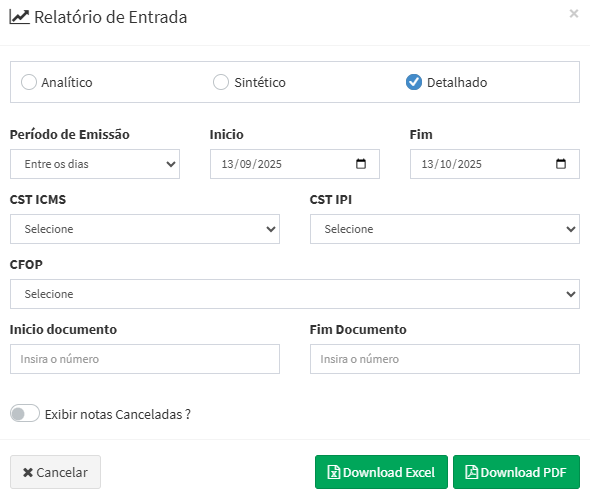Open the CFOP select list
This screenshot has width=590, height=495.
tap(295, 294)
